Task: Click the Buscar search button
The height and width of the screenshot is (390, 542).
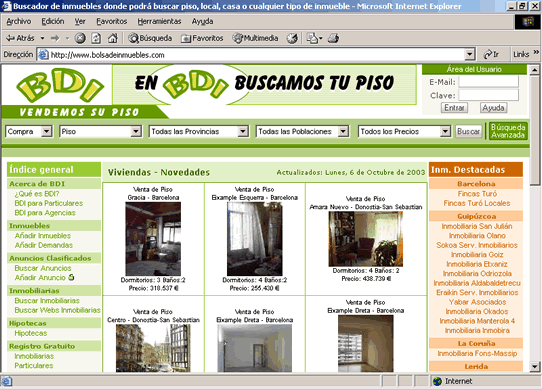Action: tap(468, 131)
